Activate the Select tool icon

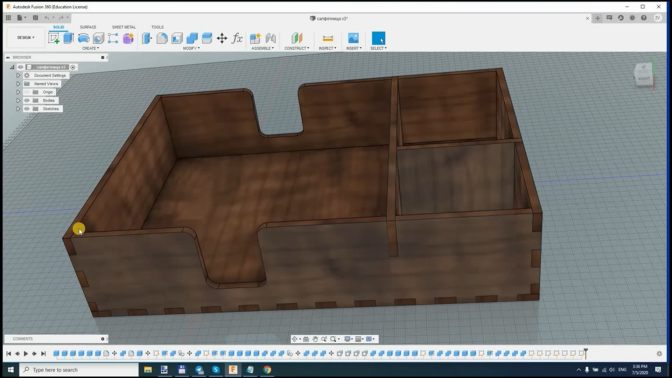378,38
